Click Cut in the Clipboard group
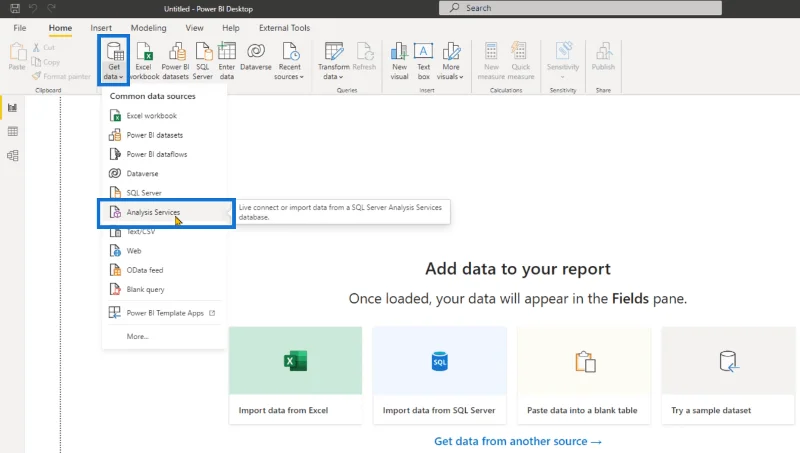Screen dimensions: 800x453 (x=44, y=47)
